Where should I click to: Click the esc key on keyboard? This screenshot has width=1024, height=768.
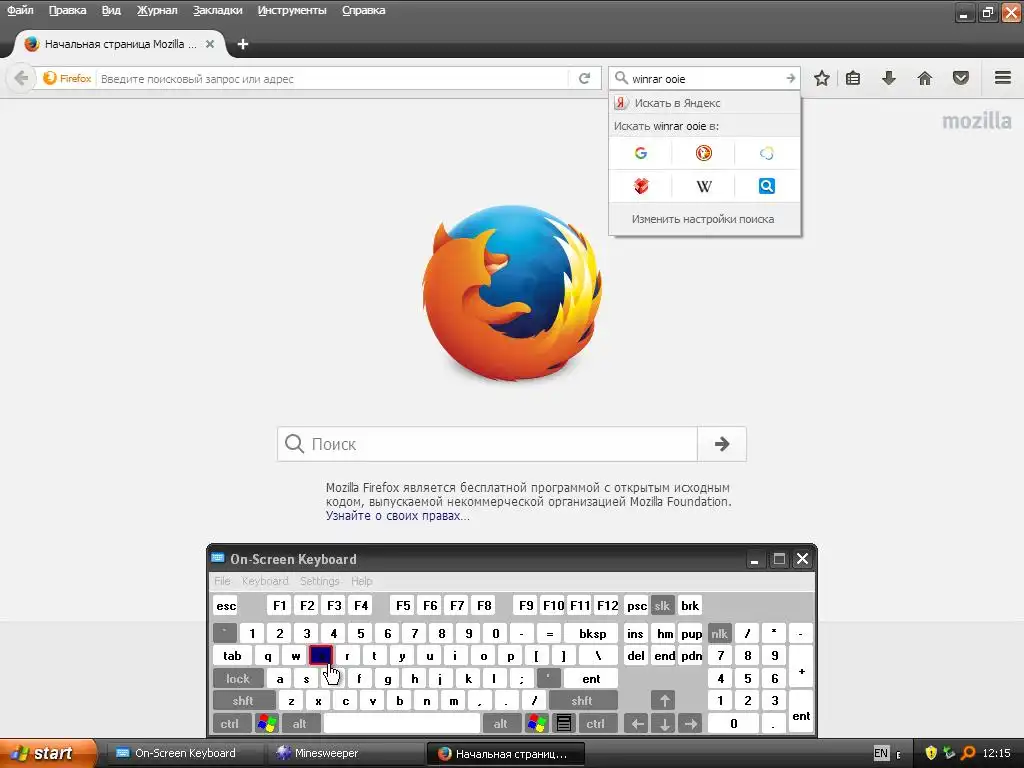click(226, 605)
